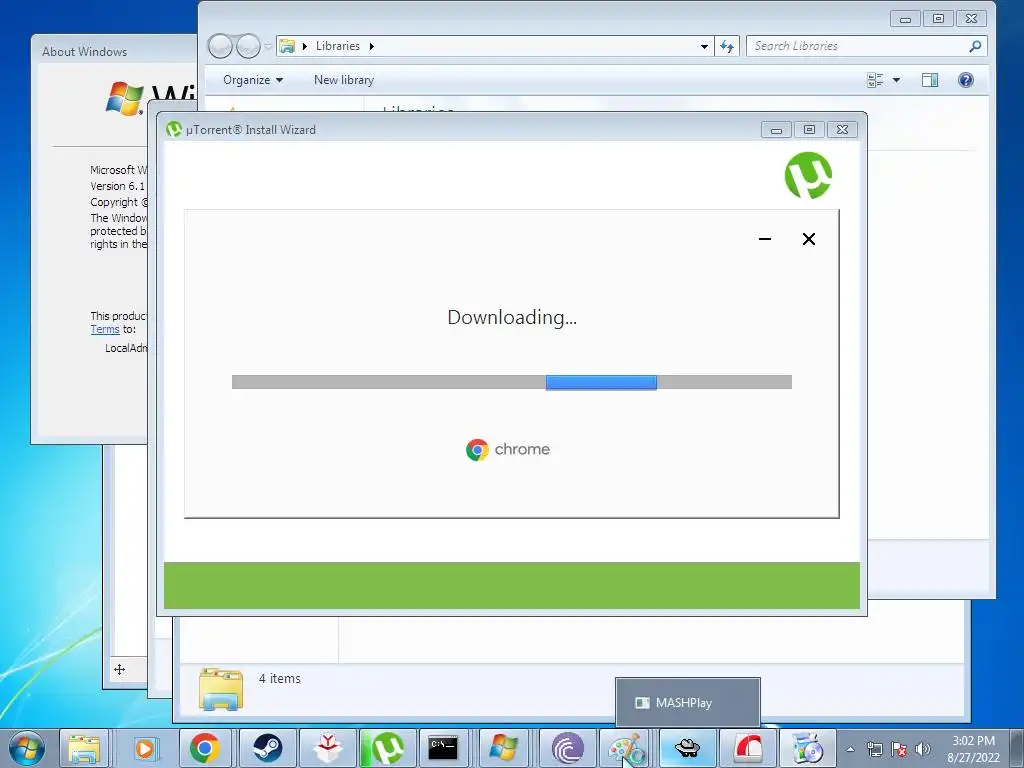Open Steam from the taskbar
Viewport: 1024px width, 768px height.
pos(266,748)
